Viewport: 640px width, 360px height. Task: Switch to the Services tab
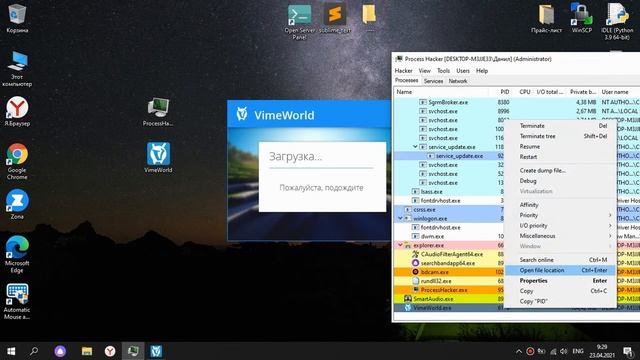tap(433, 81)
